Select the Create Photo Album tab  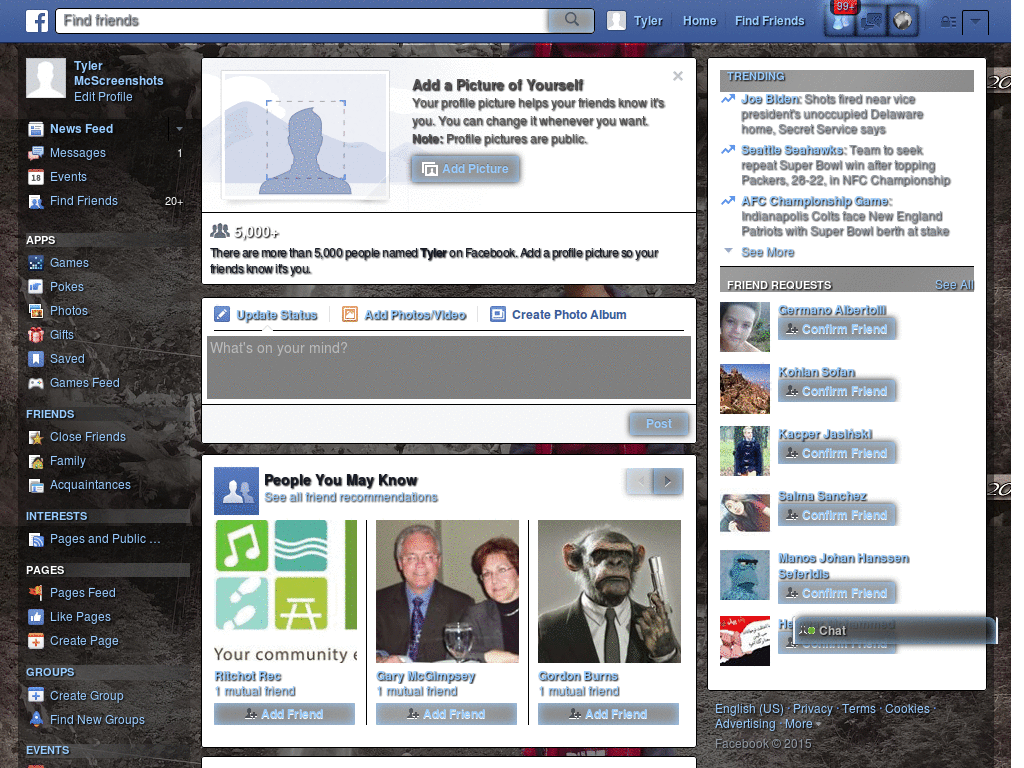(558, 315)
